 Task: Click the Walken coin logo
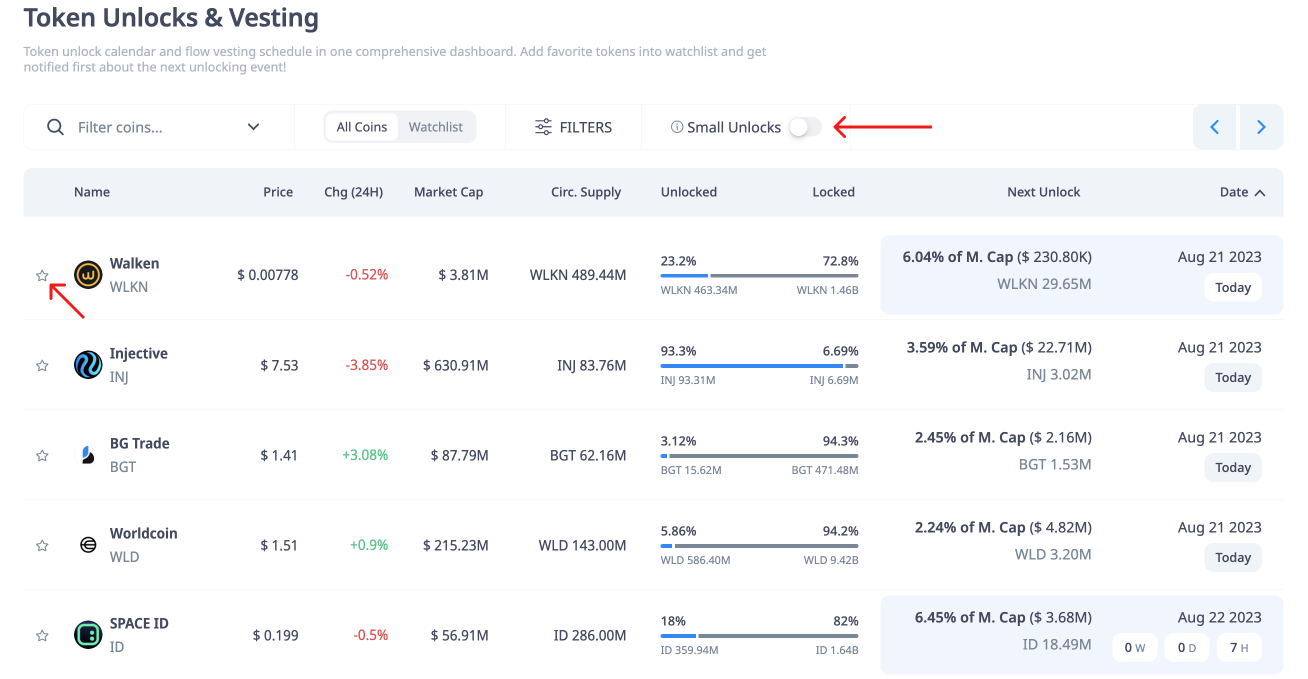tap(88, 274)
